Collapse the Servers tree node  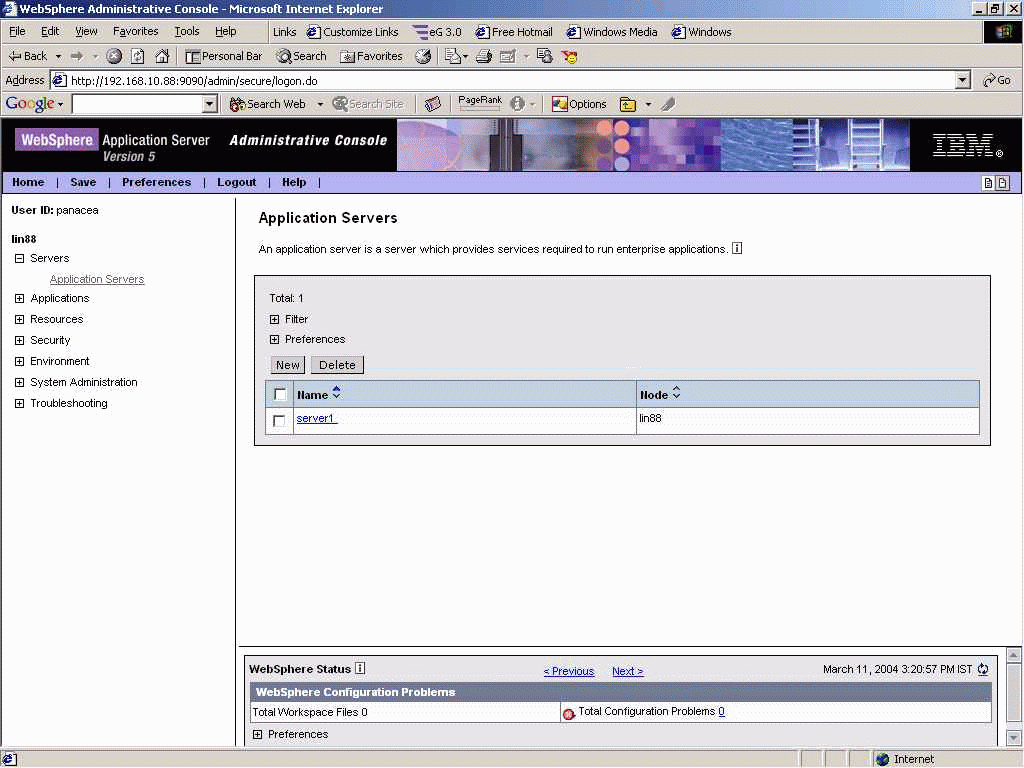pos(20,259)
